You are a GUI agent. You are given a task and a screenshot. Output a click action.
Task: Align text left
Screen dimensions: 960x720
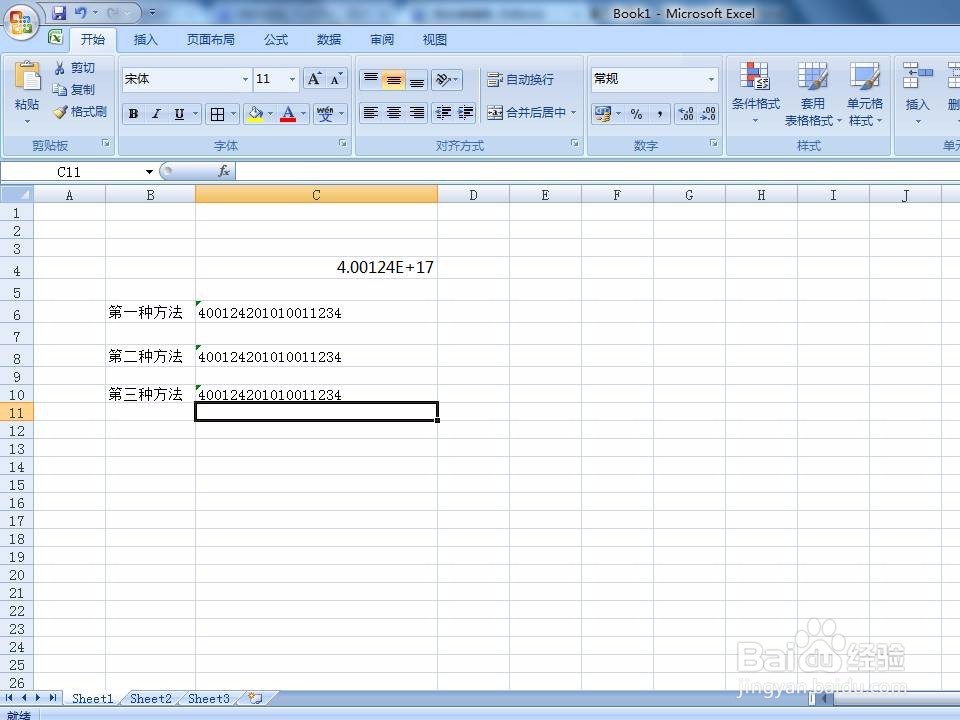click(x=371, y=113)
